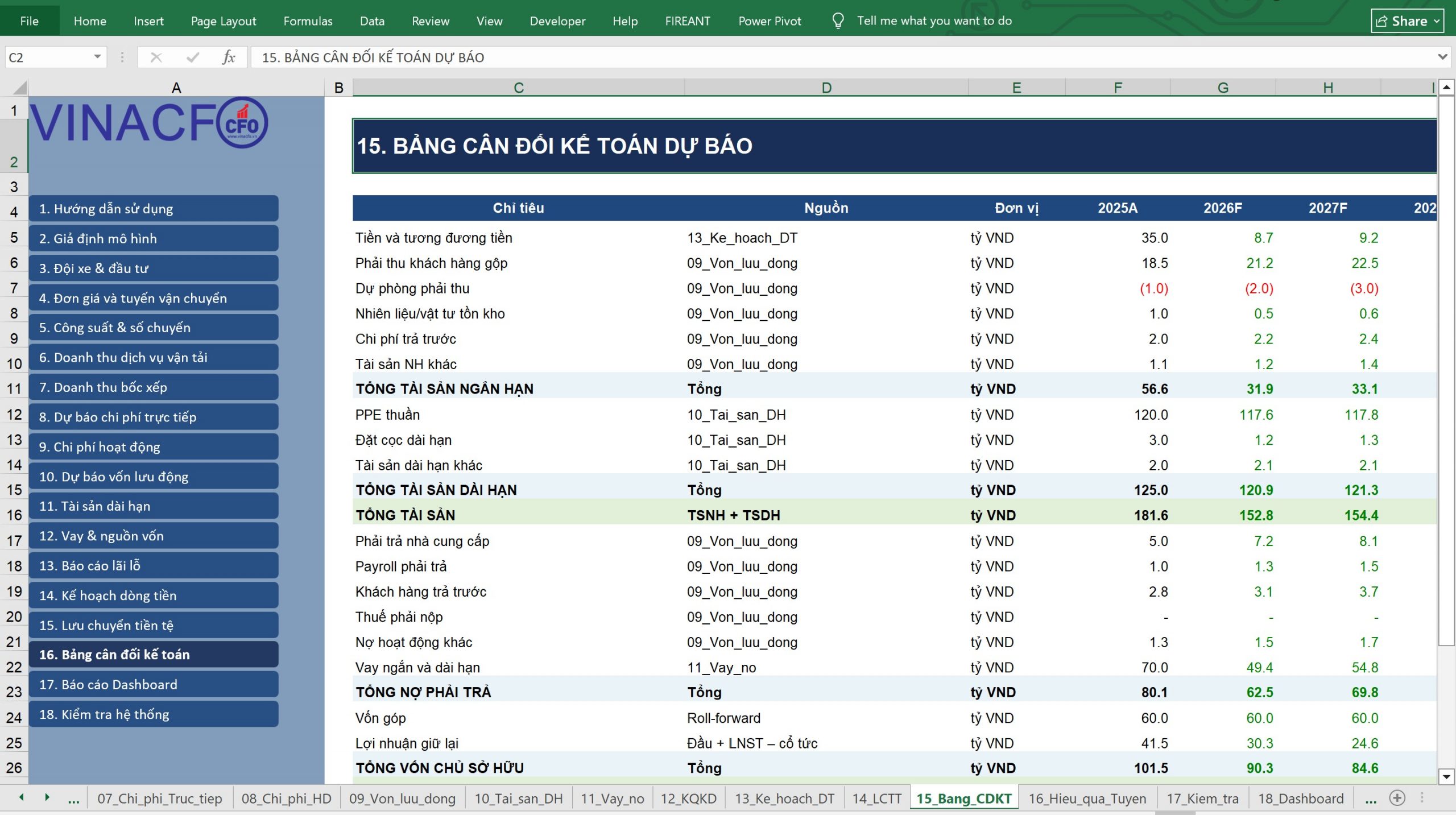Switch to the Home ribbon tab
Screen dimensions: 1456x815
[90, 21]
